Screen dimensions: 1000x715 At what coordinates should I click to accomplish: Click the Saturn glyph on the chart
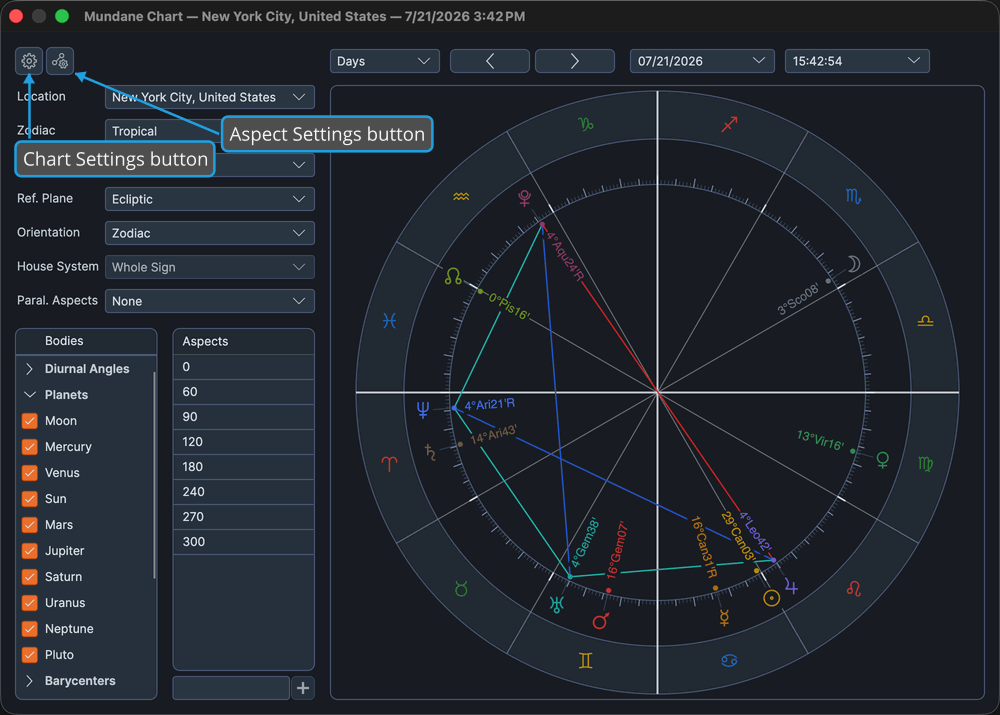point(430,452)
